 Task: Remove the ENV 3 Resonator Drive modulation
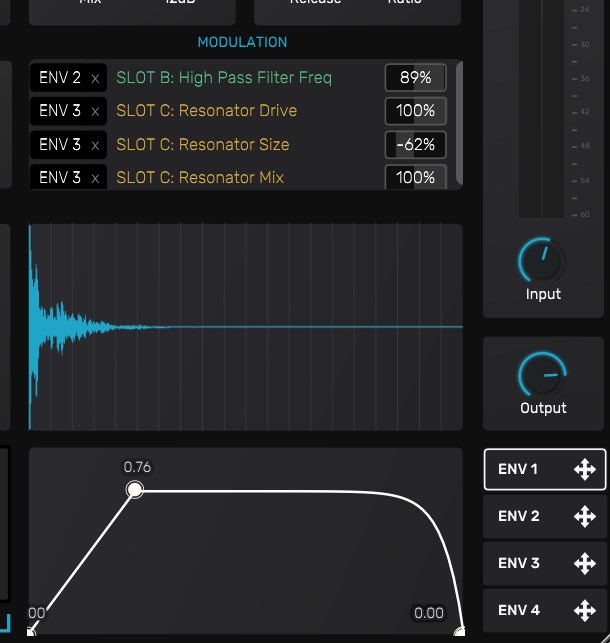click(95, 111)
